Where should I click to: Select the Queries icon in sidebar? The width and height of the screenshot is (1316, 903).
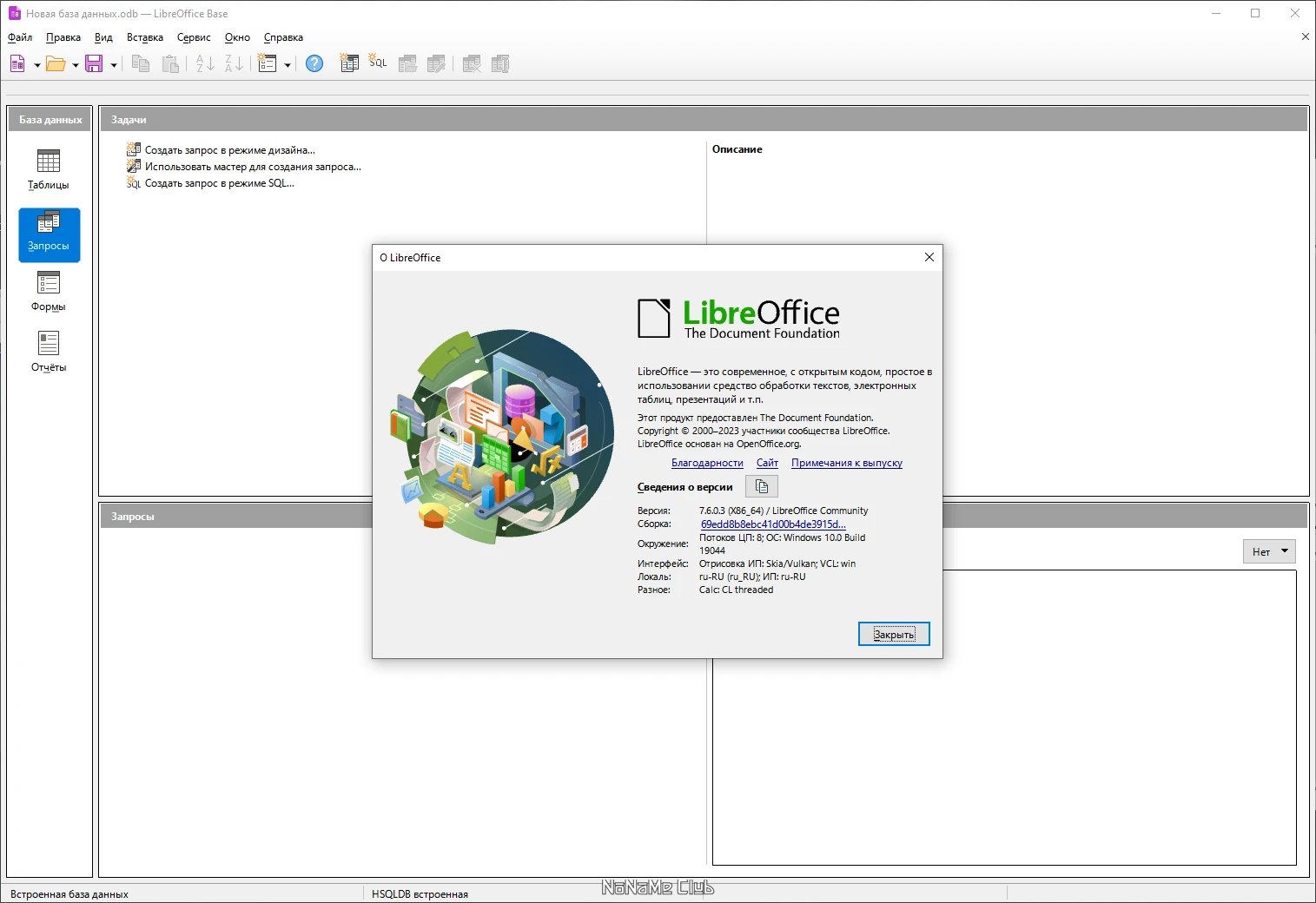(49, 234)
